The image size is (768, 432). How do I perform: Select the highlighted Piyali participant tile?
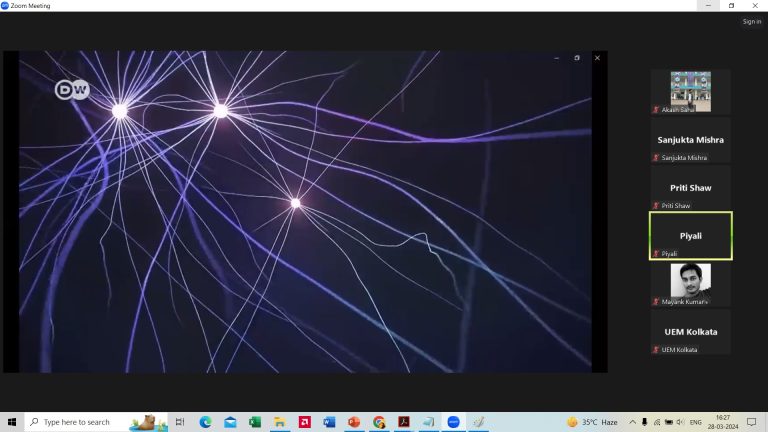point(691,236)
